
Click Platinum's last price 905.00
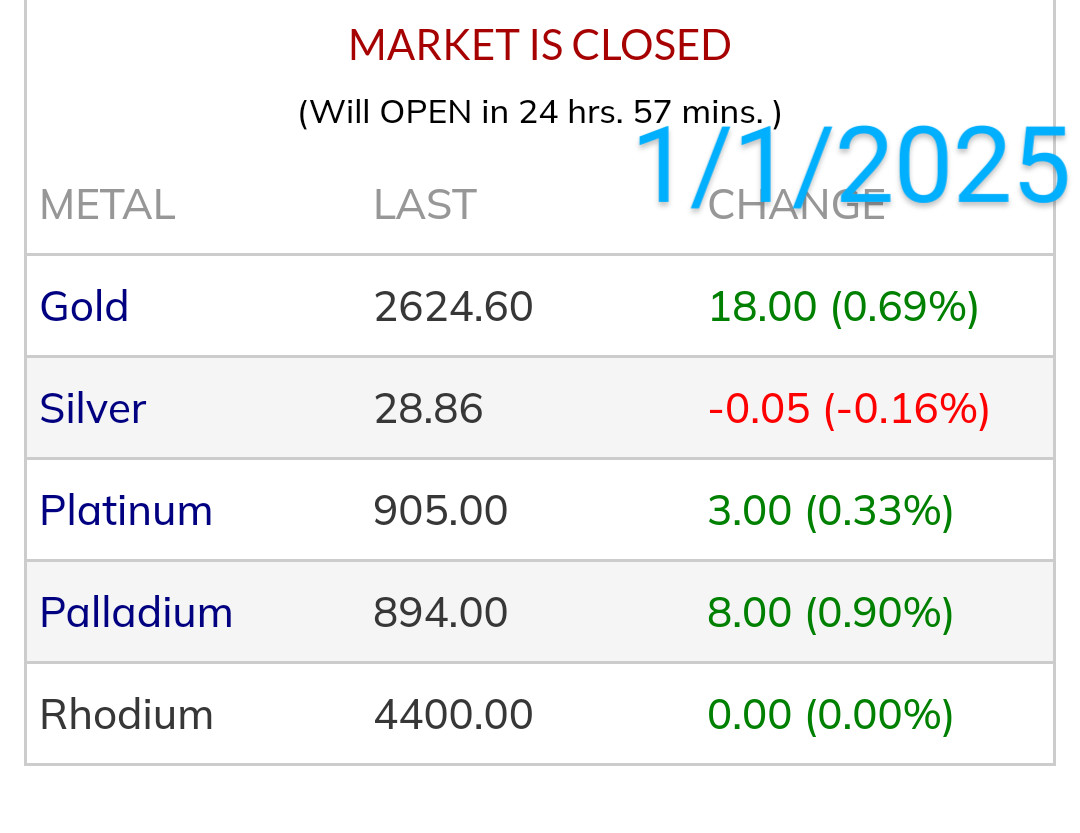coord(440,510)
